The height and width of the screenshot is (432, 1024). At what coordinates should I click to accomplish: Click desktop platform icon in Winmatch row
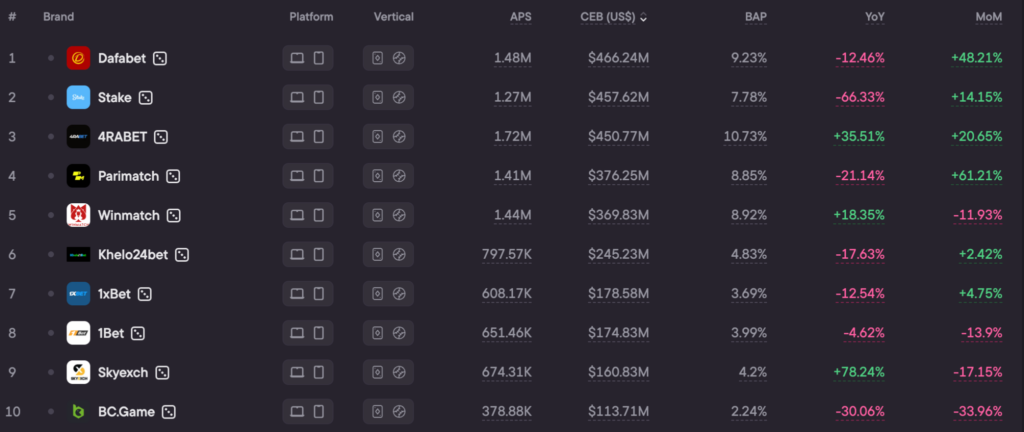coord(297,215)
